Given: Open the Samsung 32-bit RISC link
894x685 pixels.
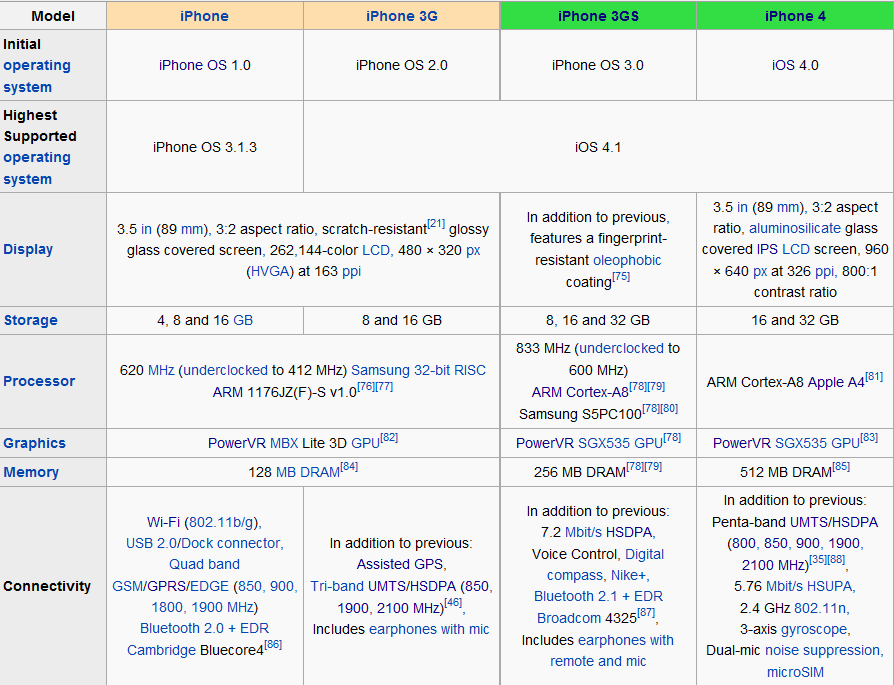Looking at the screenshot, I should point(418,370).
